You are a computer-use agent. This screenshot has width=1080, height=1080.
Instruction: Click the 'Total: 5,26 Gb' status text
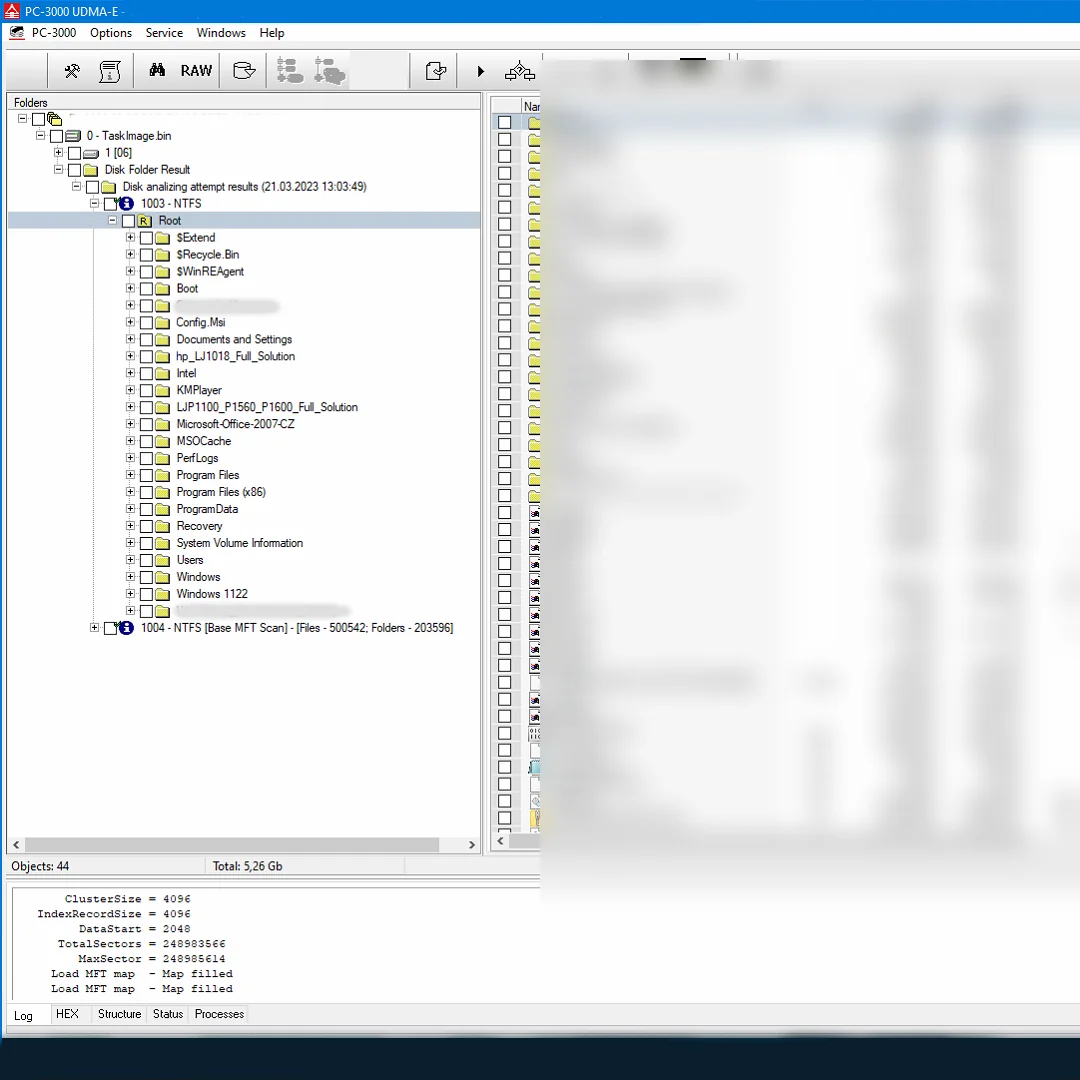247,866
